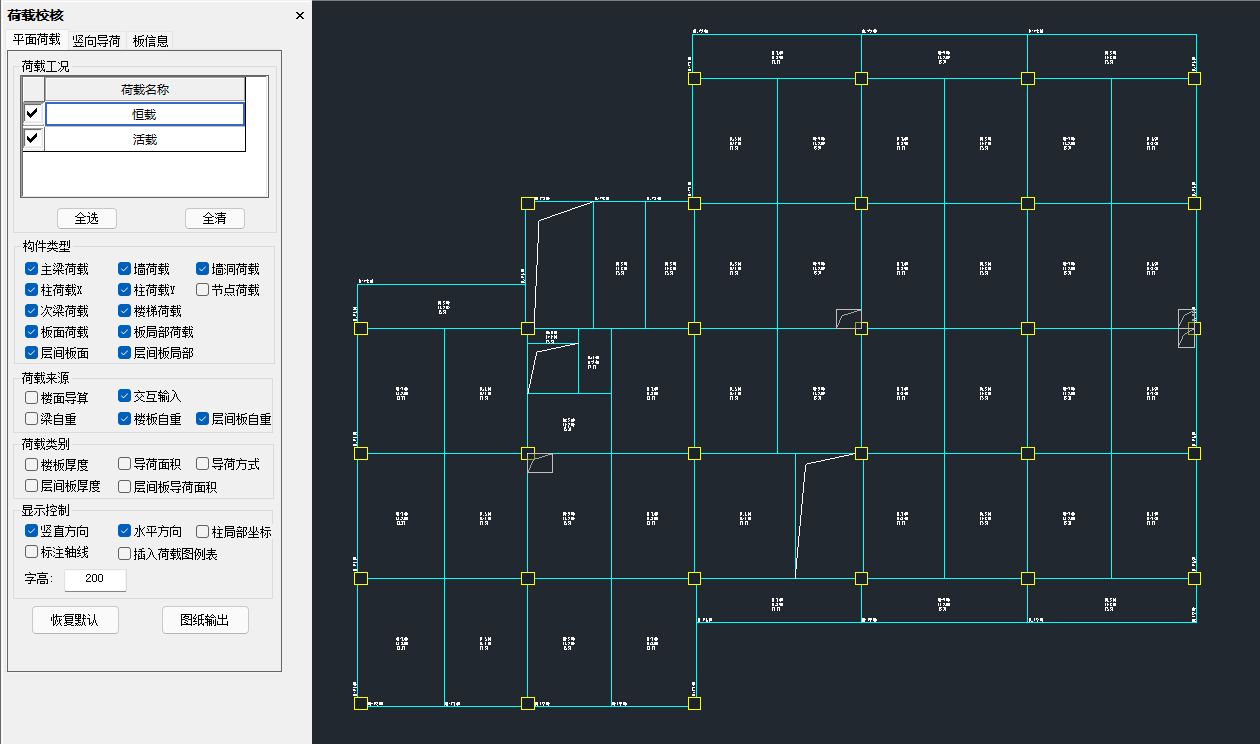1260x744 pixels.
Task: Check the 梁自重 option
Action: click(x=32, y=419)
